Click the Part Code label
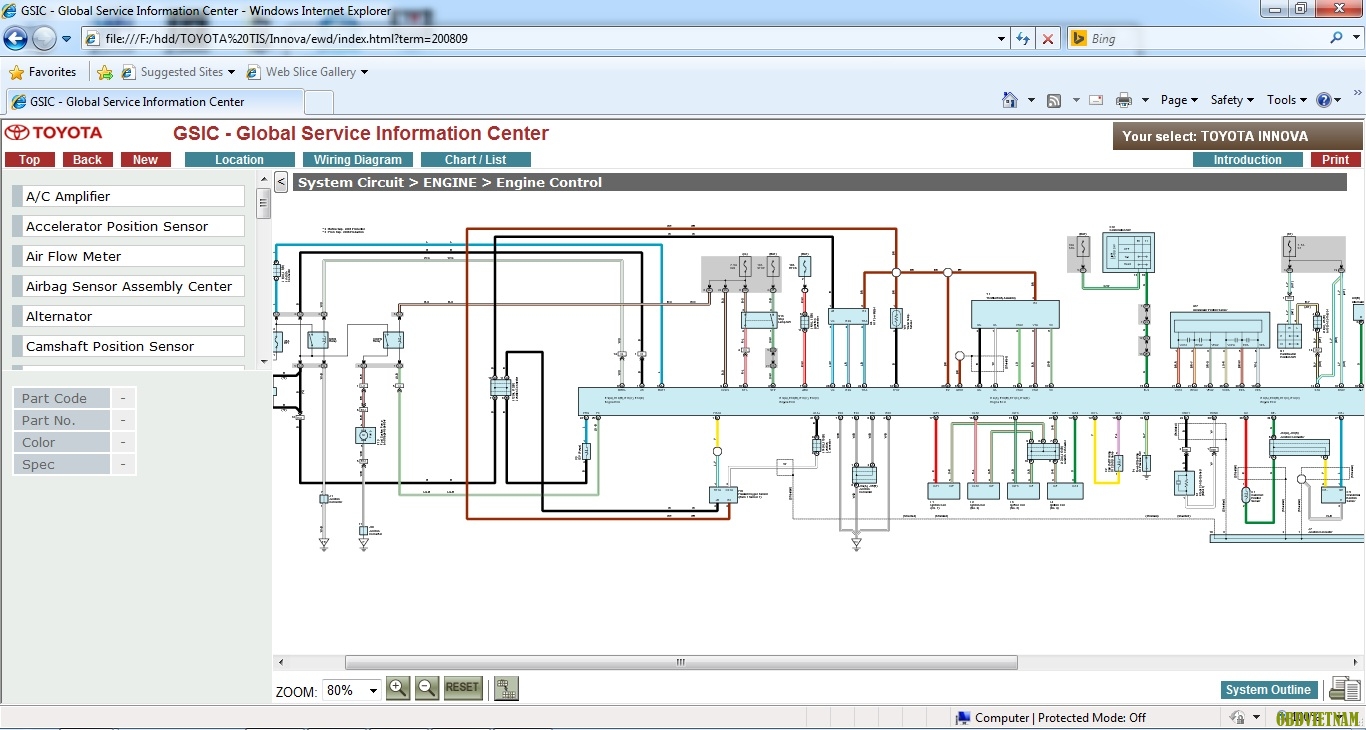Screen dimensions: 1366x730 [61, 398]
